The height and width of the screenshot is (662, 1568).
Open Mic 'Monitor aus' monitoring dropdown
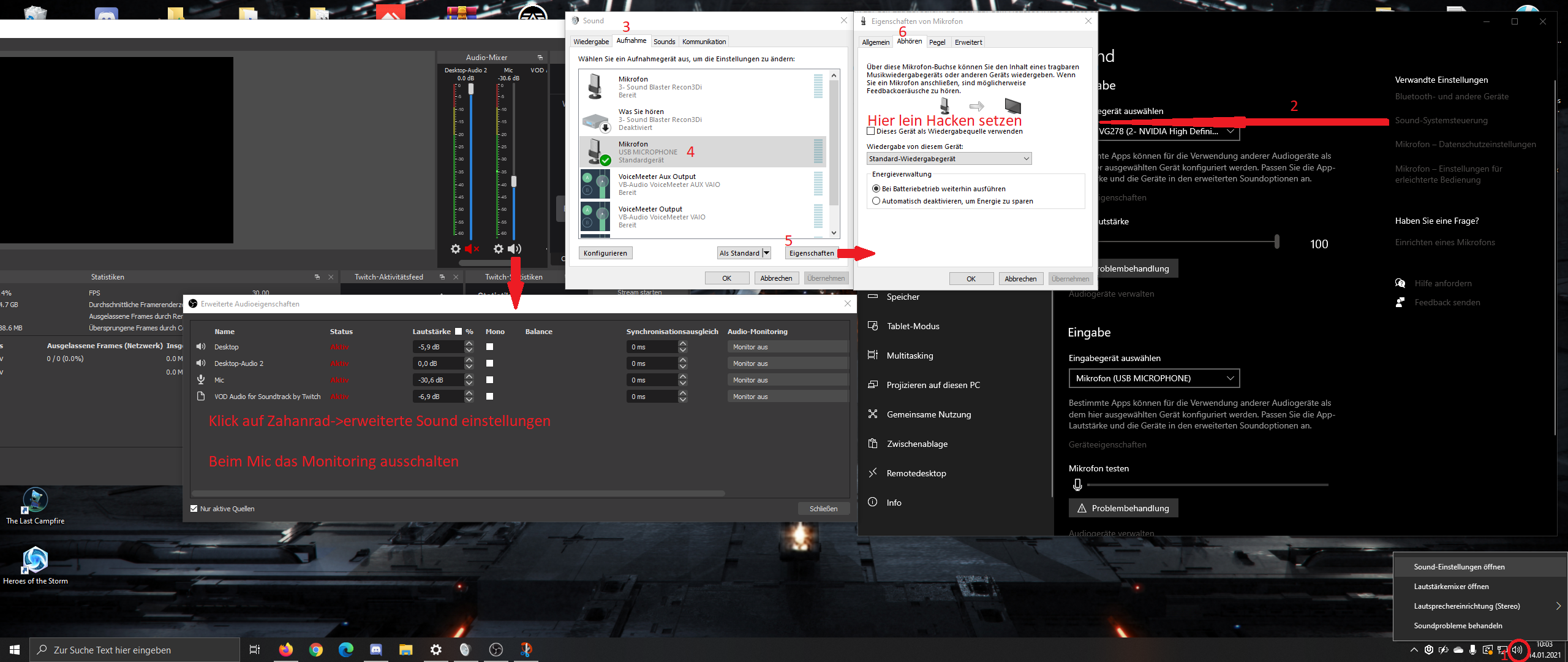787,380
